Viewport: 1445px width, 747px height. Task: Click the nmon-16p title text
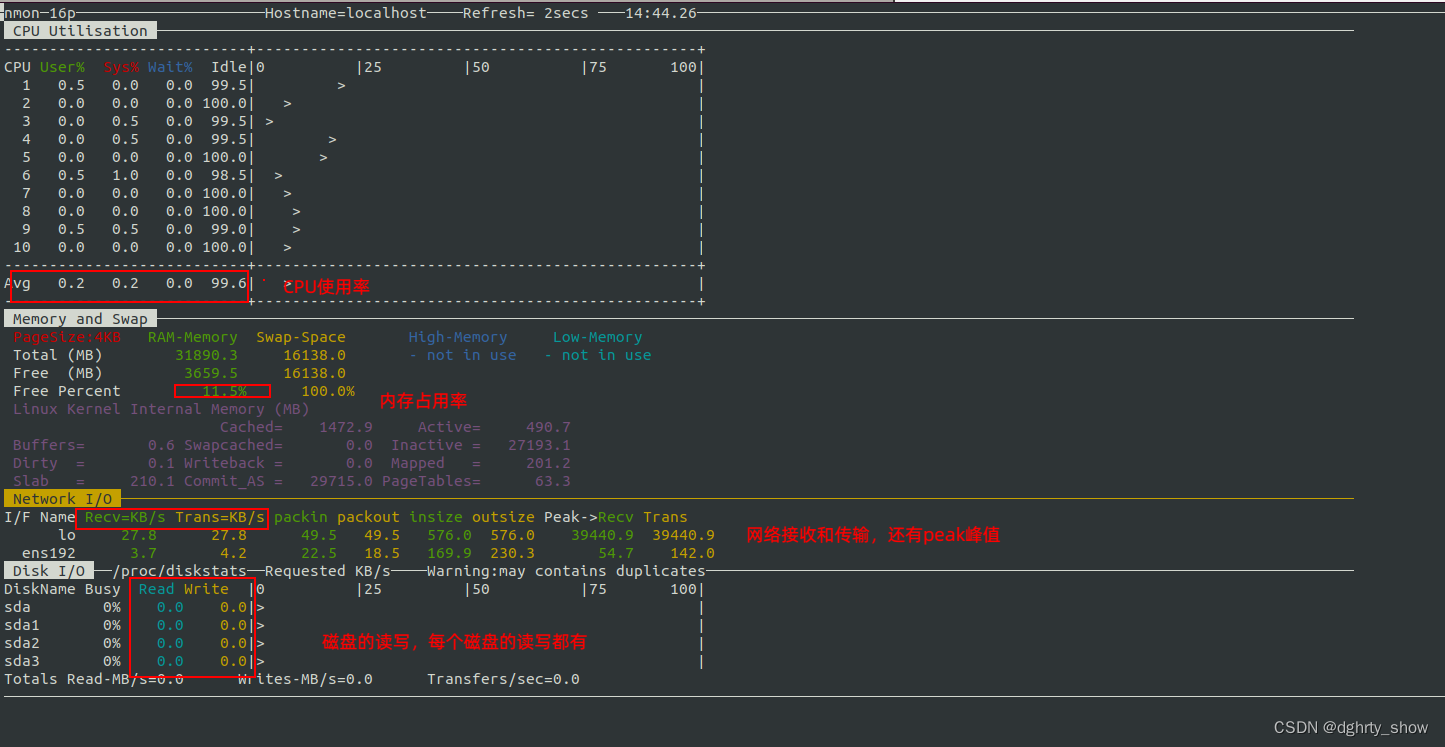click(x=38, y=13)
